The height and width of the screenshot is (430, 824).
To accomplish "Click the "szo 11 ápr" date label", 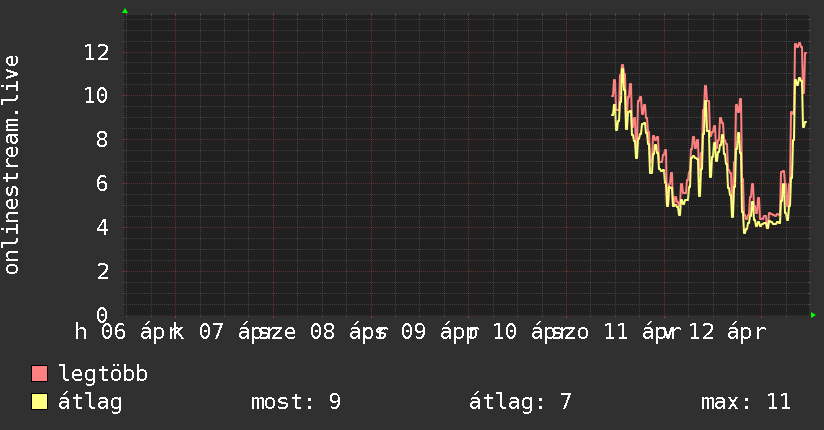I will point(615,332).
